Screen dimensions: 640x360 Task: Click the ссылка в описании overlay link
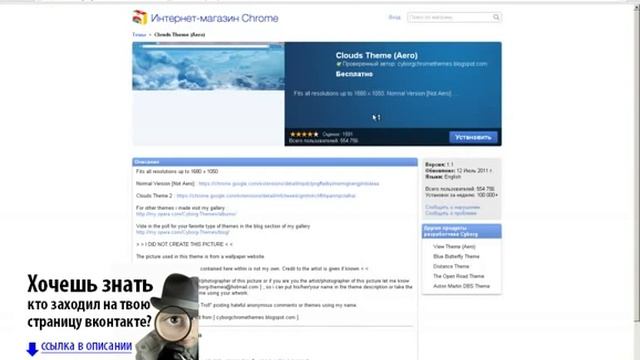click(x=86, y=346)
